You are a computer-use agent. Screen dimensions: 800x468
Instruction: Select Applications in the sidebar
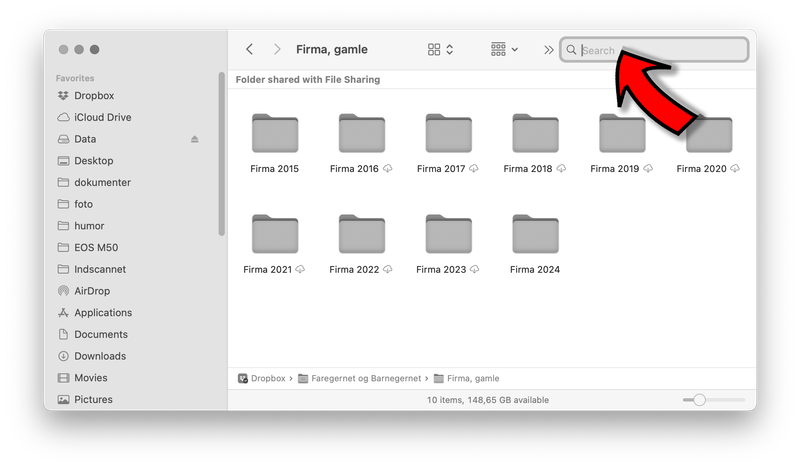point(103,313)
